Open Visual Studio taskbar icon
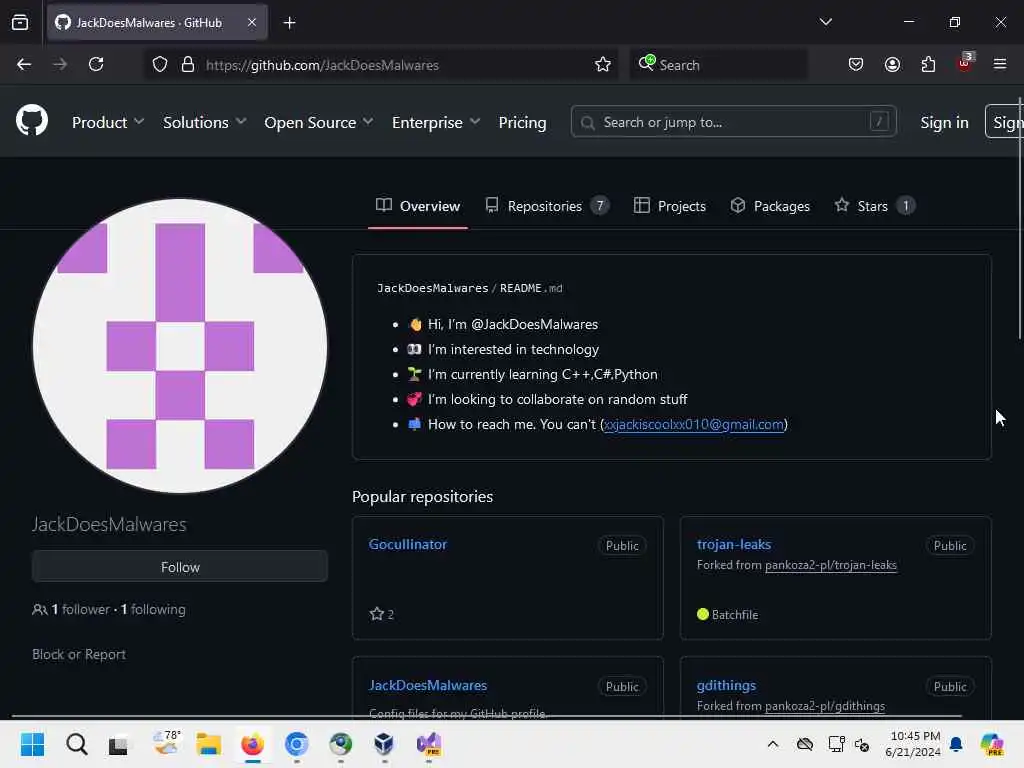Viewport: 1024px width, 768px height. click(429, 744)
